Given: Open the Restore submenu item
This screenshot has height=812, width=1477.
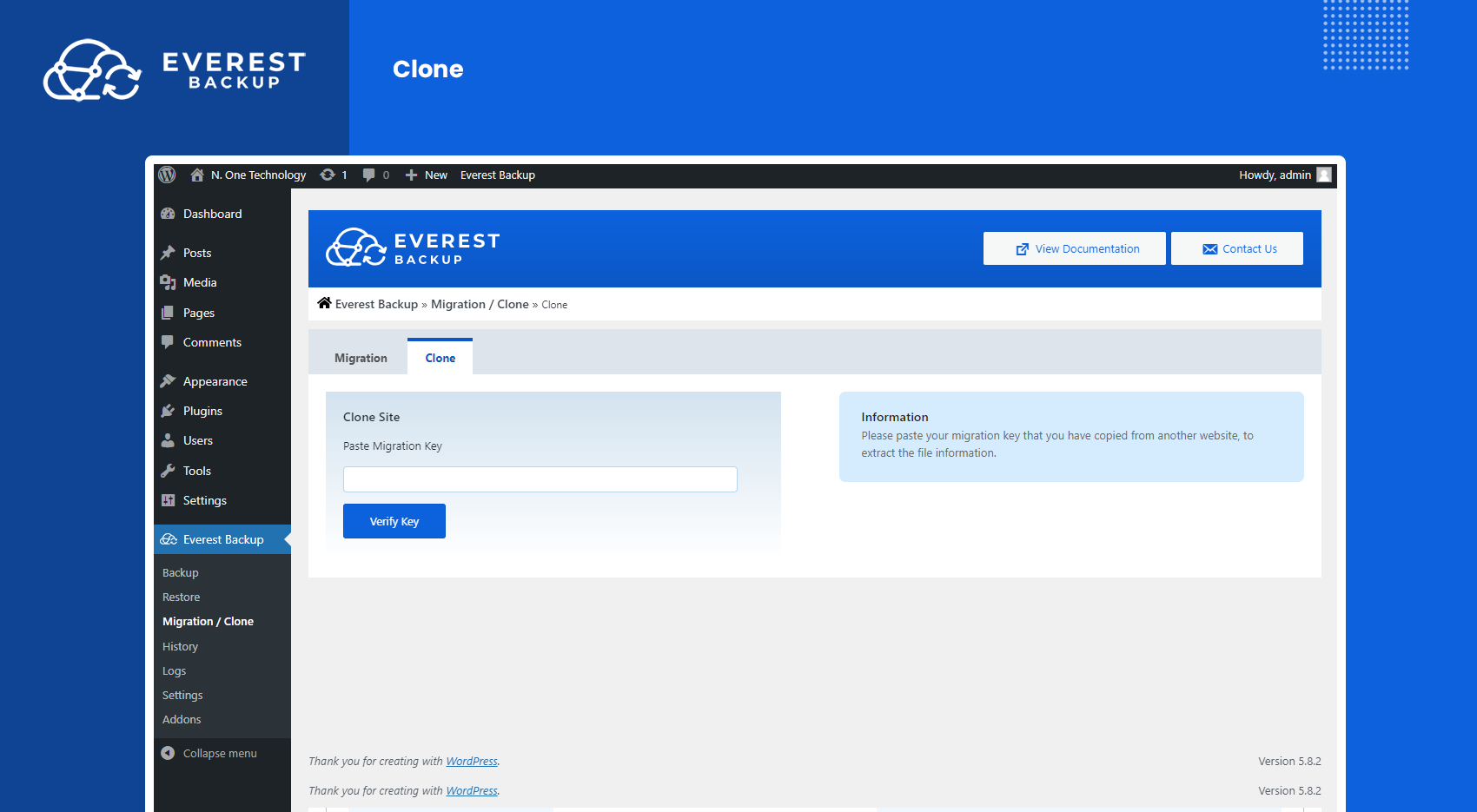Looking at the screenshot, I should 182,597.
